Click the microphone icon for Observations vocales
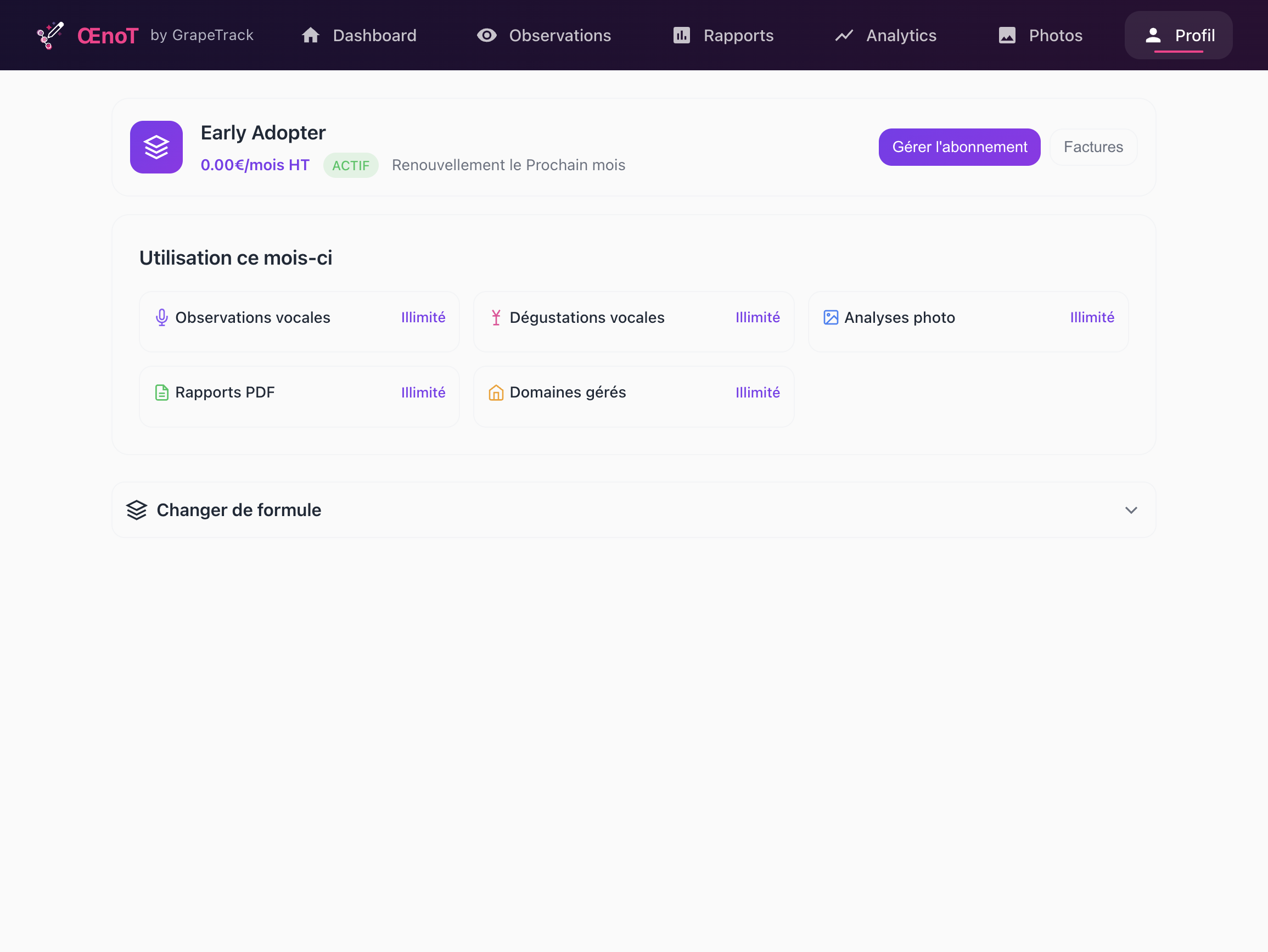1268x952 pixels. pos(161,317)
